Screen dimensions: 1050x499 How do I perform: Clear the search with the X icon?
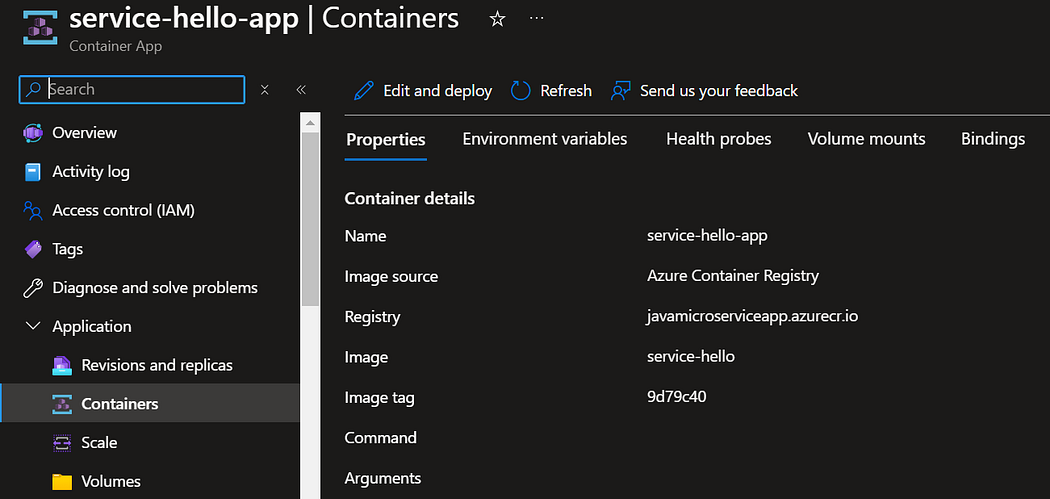[265, 90]
